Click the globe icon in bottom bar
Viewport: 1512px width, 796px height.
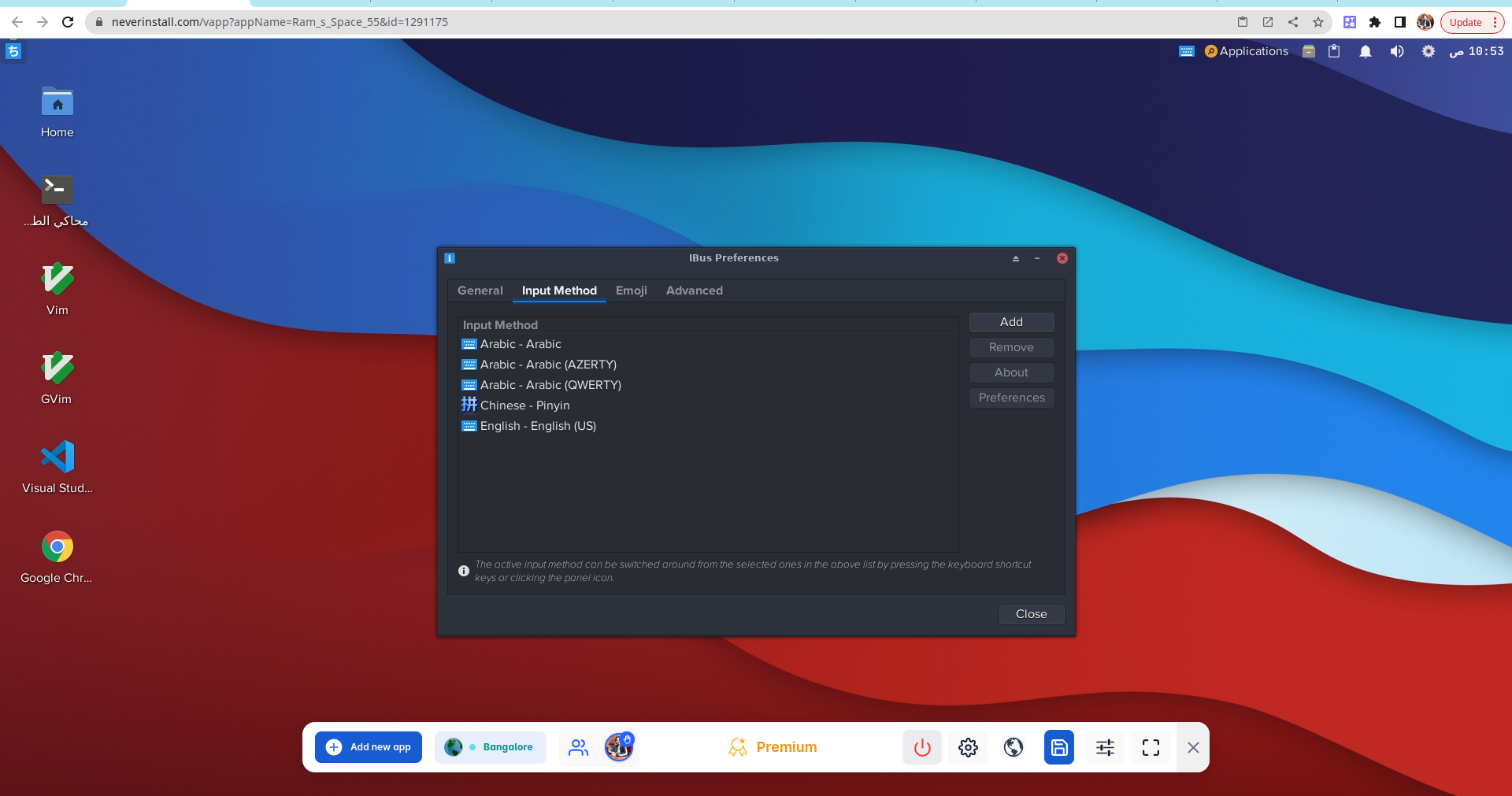click(x=1013, y=747)
